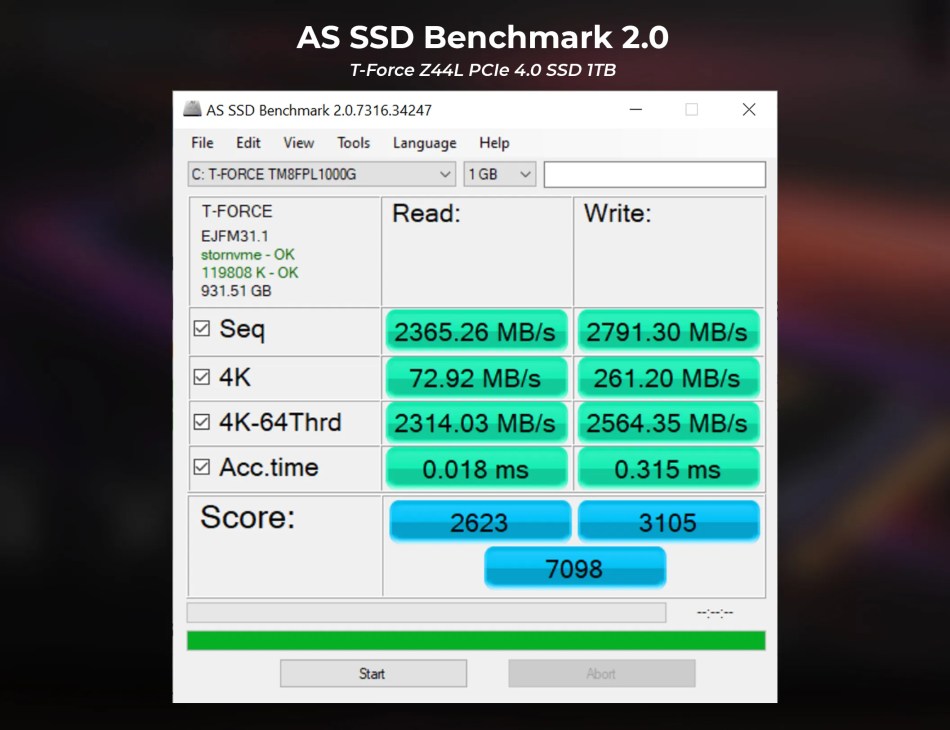Open the File menu
The height and width of the screenshot is (730, 950).
(x=202, y=143)
